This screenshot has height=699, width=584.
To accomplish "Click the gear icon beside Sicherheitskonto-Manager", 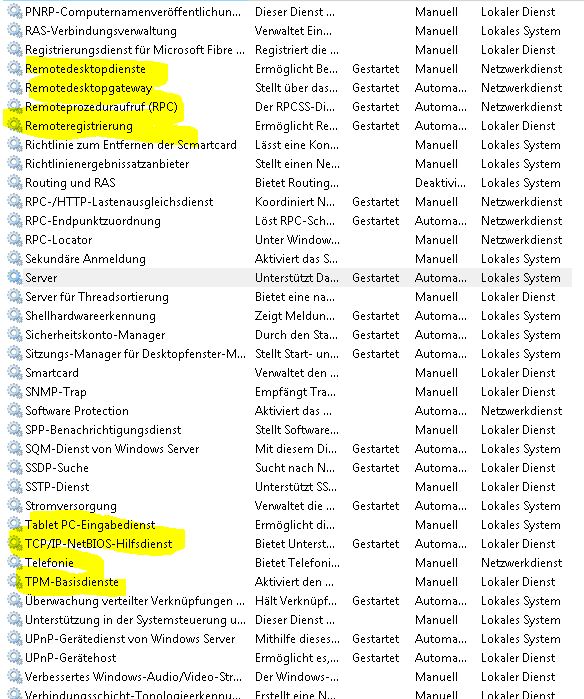I will [x=14, y=335].
